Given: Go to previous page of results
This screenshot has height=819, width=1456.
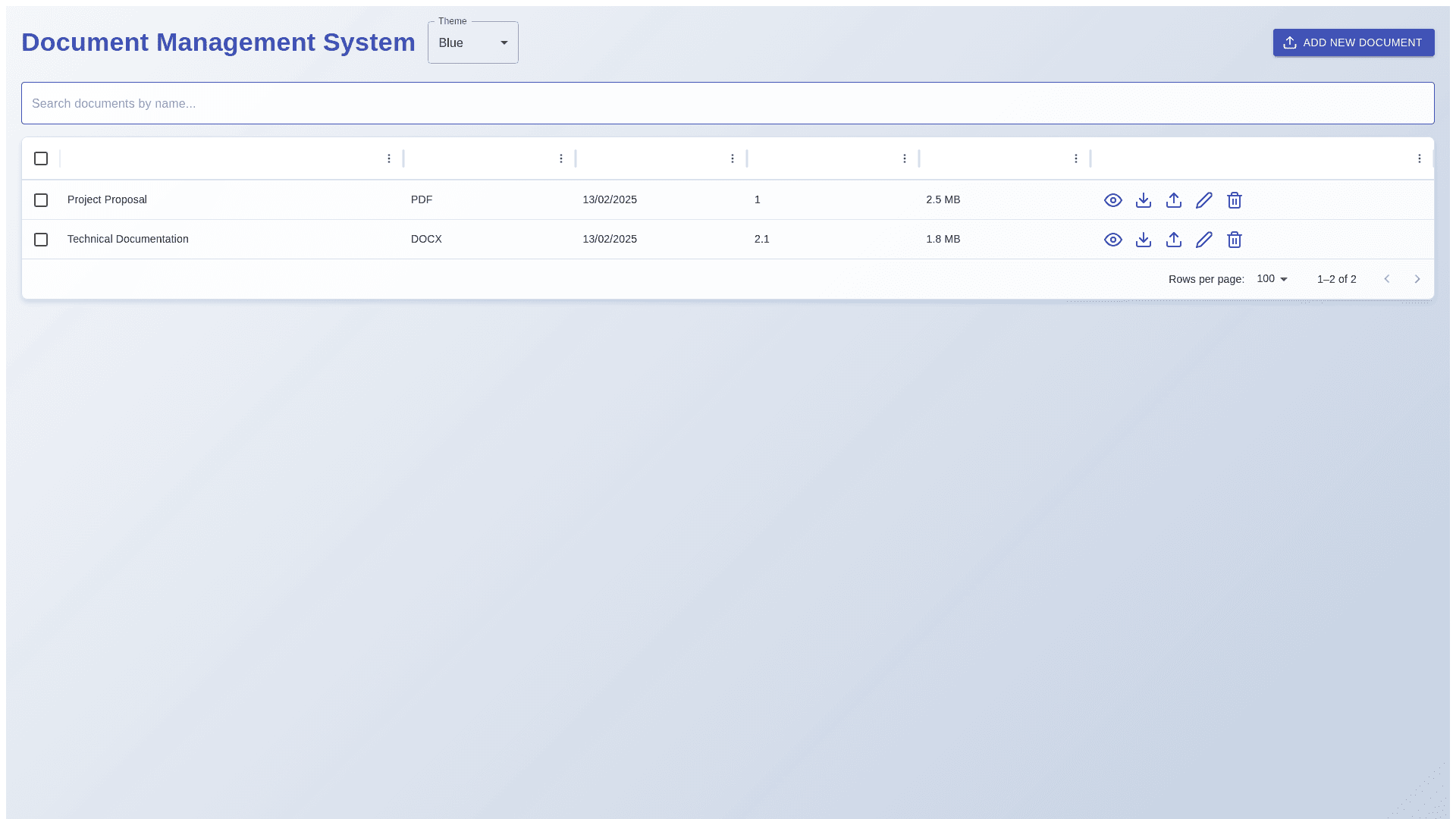Looking at the screenshot, I should point(1386,279).
